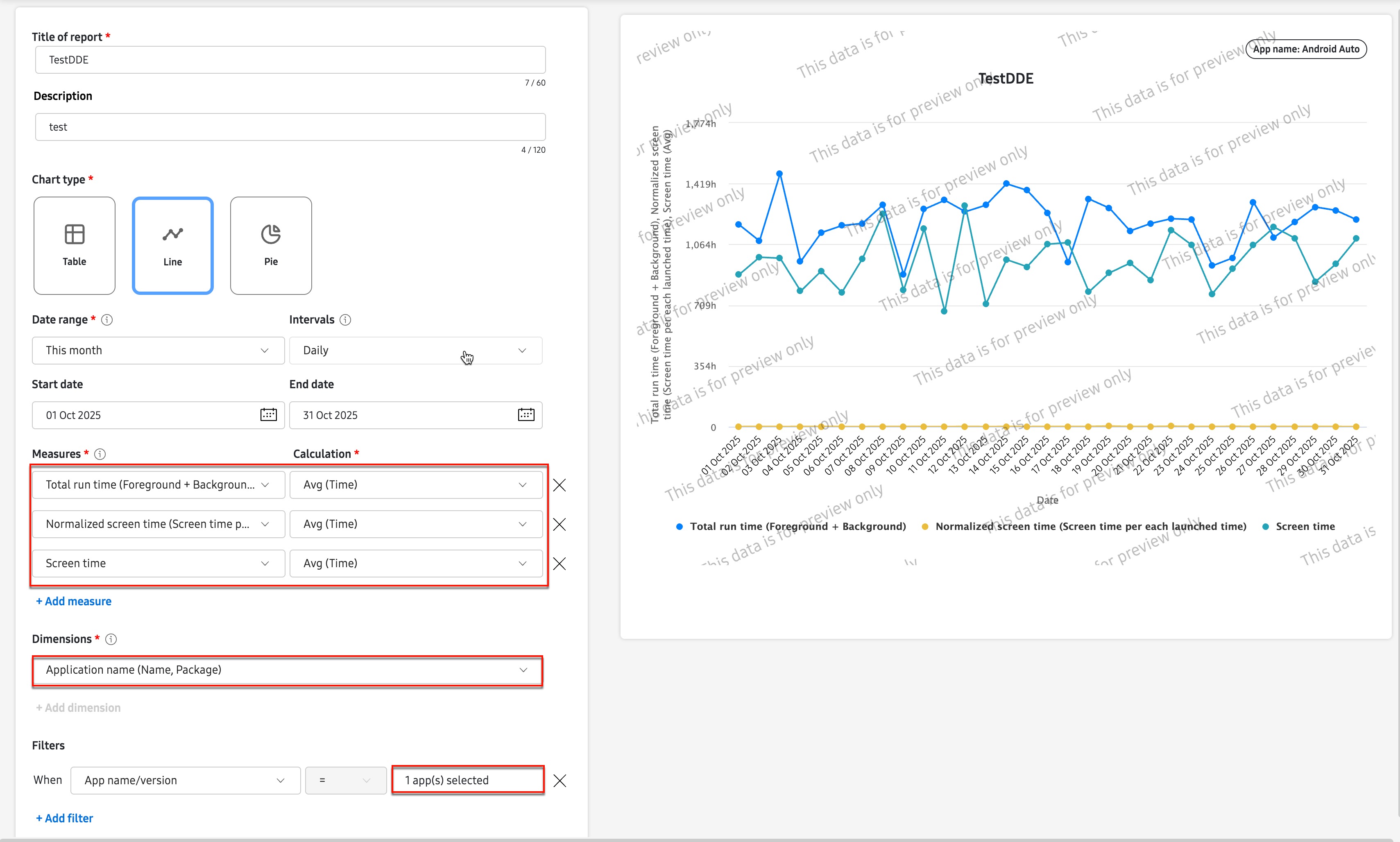Click the Date range info icon
Viewport: 1400px width, 842px height.
(106, 320)
